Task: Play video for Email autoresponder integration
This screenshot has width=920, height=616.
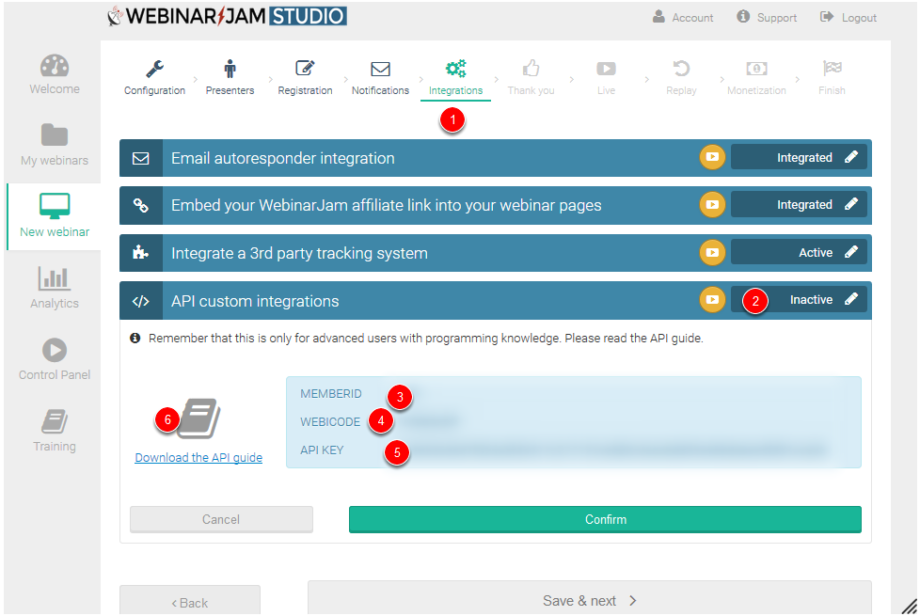Action: [x=712, y=157]
